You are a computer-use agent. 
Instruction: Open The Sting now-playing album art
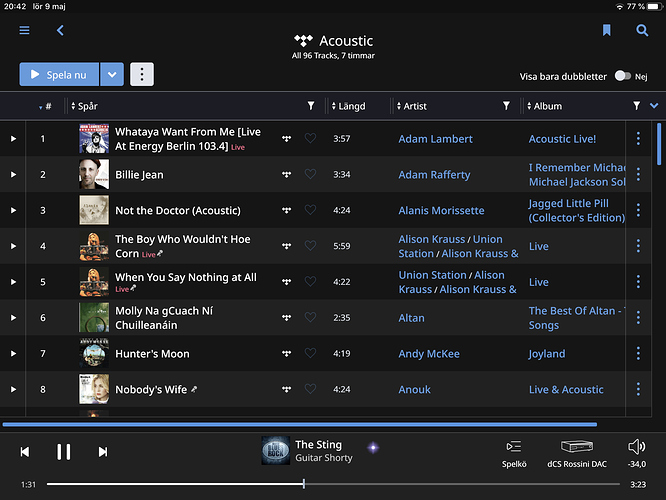click(x=276, y=450)
